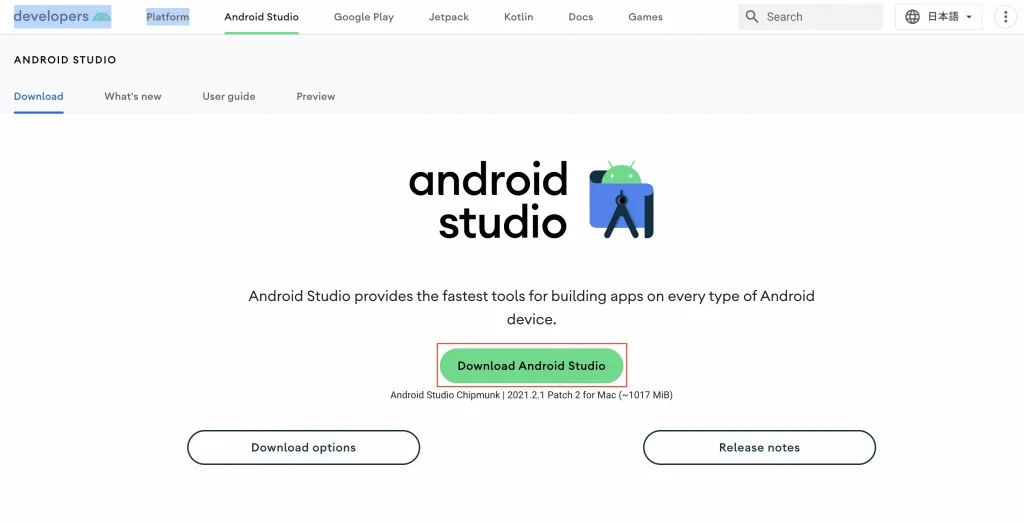Open the User guide tab
The height and width of the screenshot is (524, 1024).
tap(229, 97)
